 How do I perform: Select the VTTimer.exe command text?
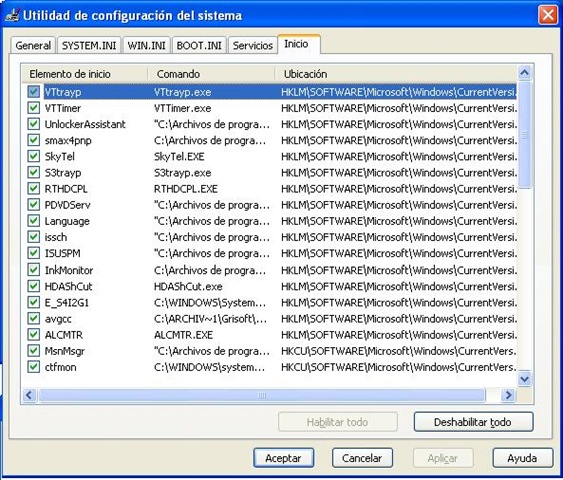(182, 108)
